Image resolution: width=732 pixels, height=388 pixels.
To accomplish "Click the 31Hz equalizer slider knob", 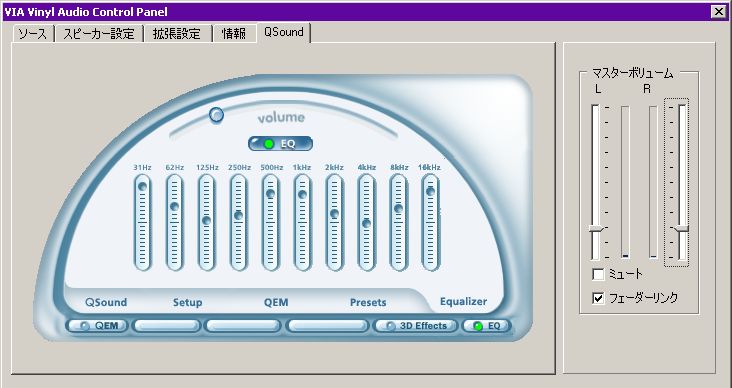I will [142, 186].
